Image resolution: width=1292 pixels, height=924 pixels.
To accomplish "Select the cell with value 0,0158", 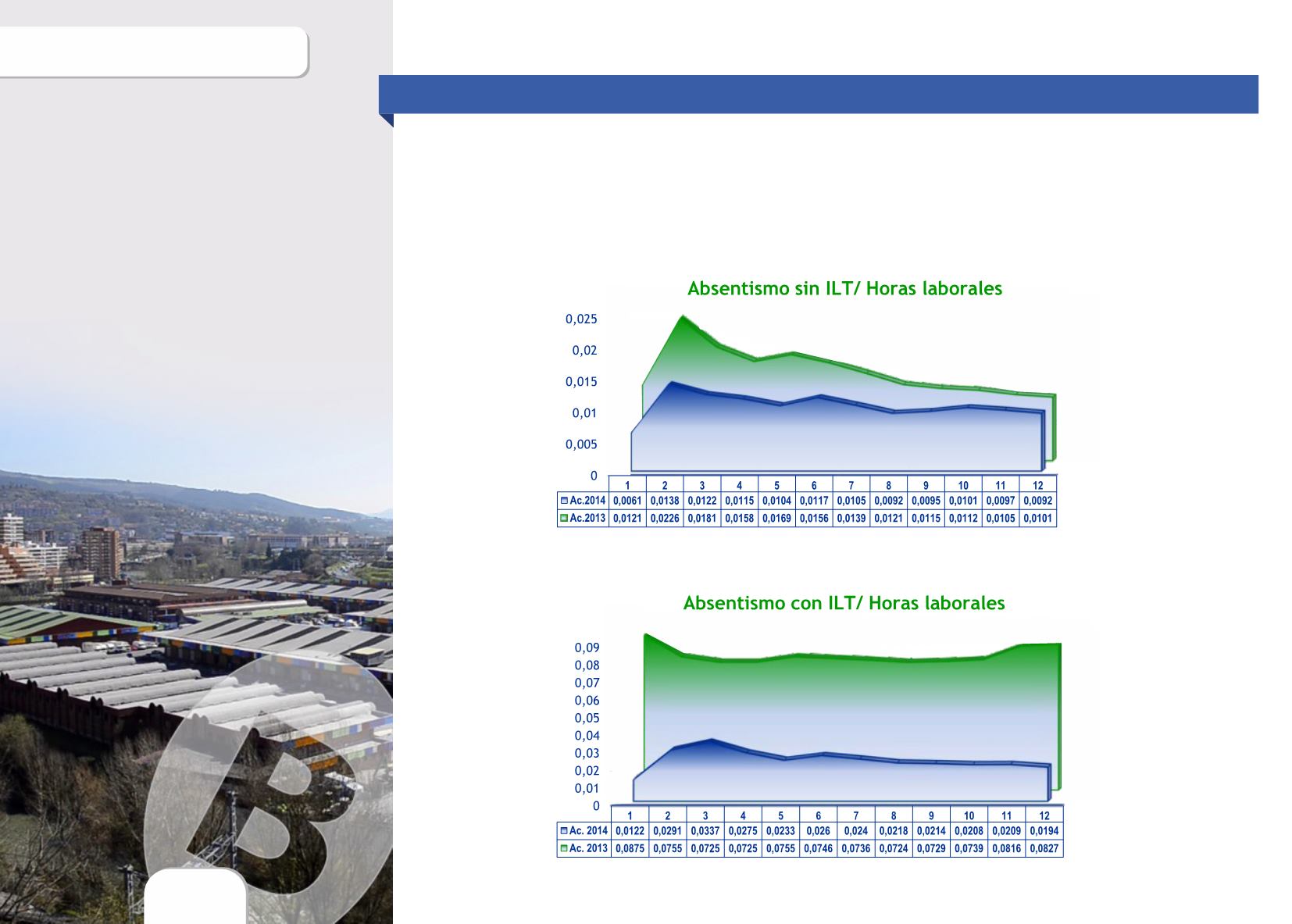I will click(x=740, y=518).
